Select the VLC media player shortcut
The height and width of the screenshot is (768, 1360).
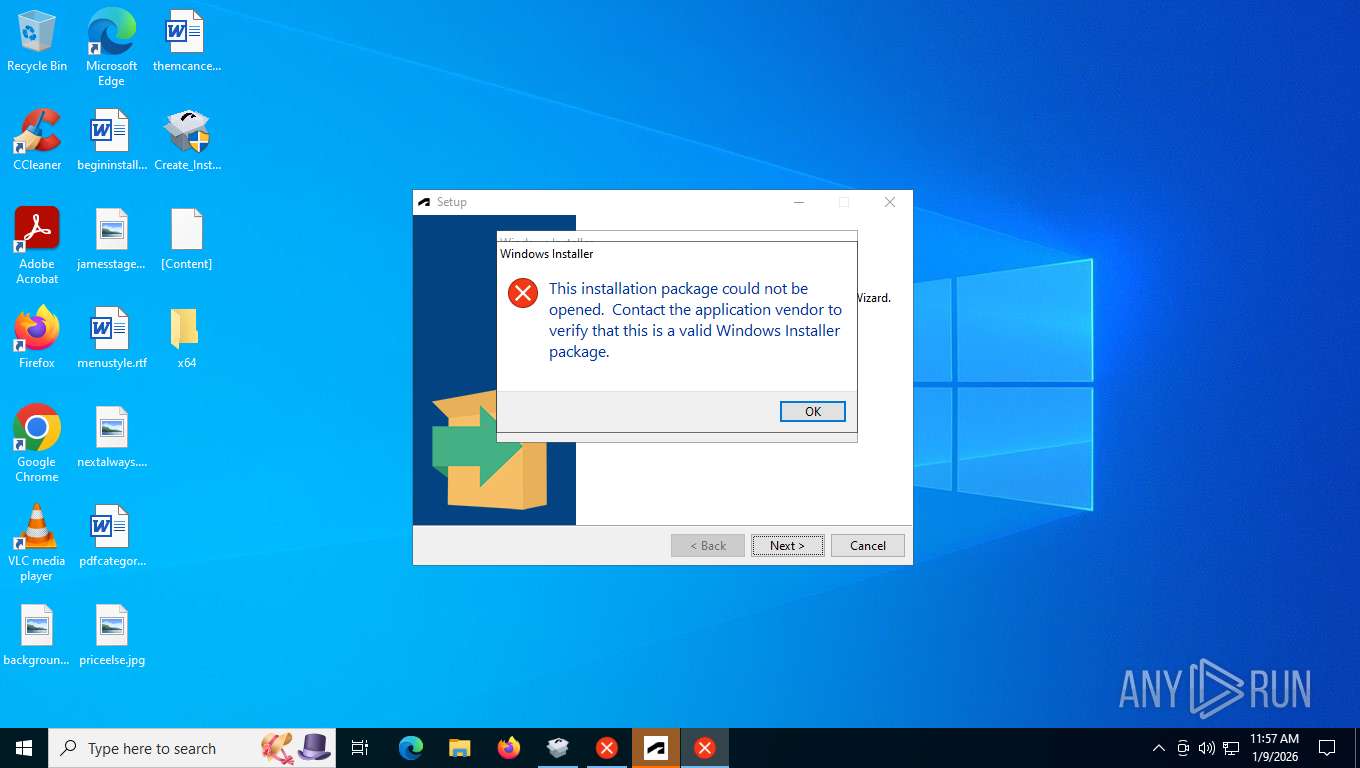37,542
